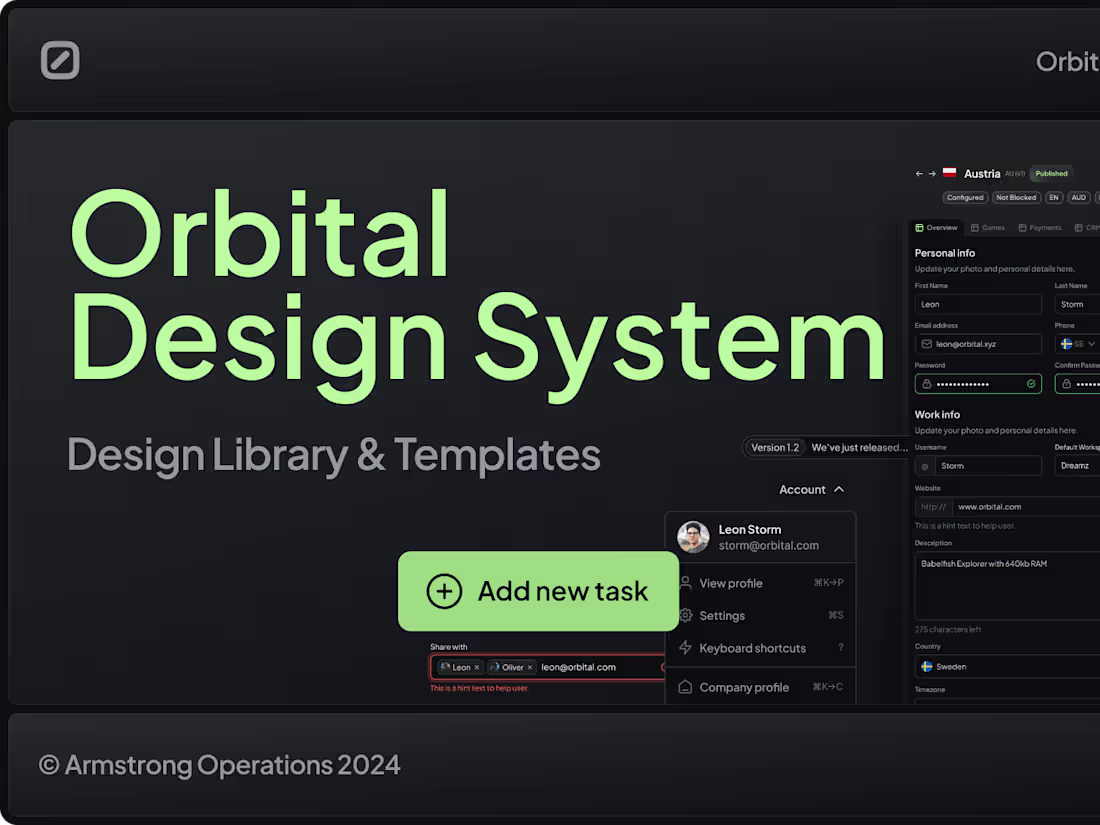Click the padlock icon in the Password field
Image resolution: width=1100 pixels, height=825 pixels.
tap(926, 383)
